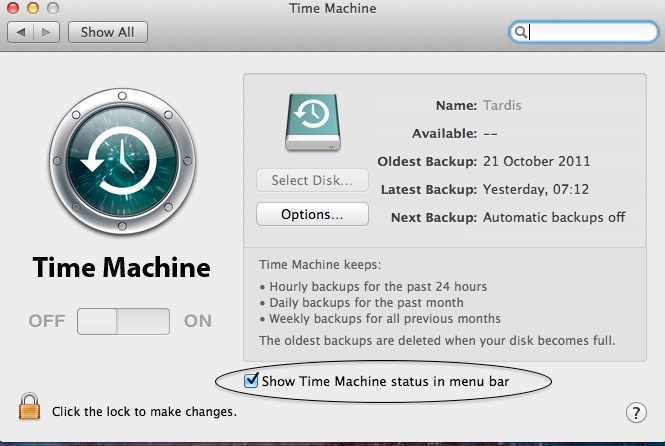This screenshot has width=665, height=446.
Task: Click the OFF label beside the switch
Action: point(47,321)
